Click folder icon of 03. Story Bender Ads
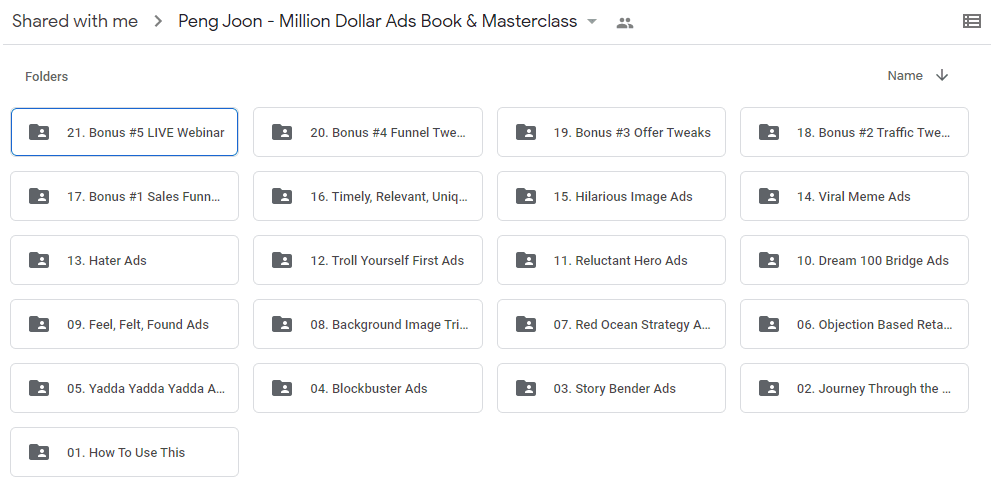991x492 pixels. (526, 388)
